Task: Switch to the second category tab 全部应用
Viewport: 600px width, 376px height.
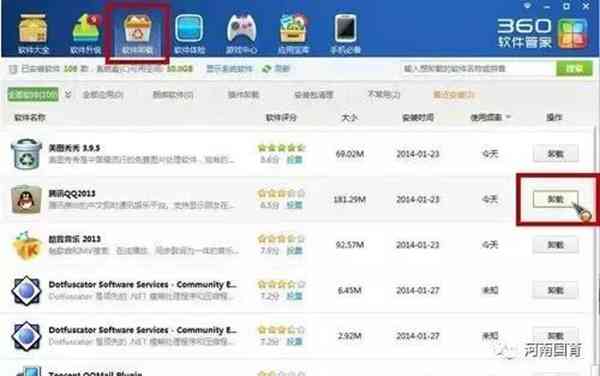Action: (x=103, y=94)
